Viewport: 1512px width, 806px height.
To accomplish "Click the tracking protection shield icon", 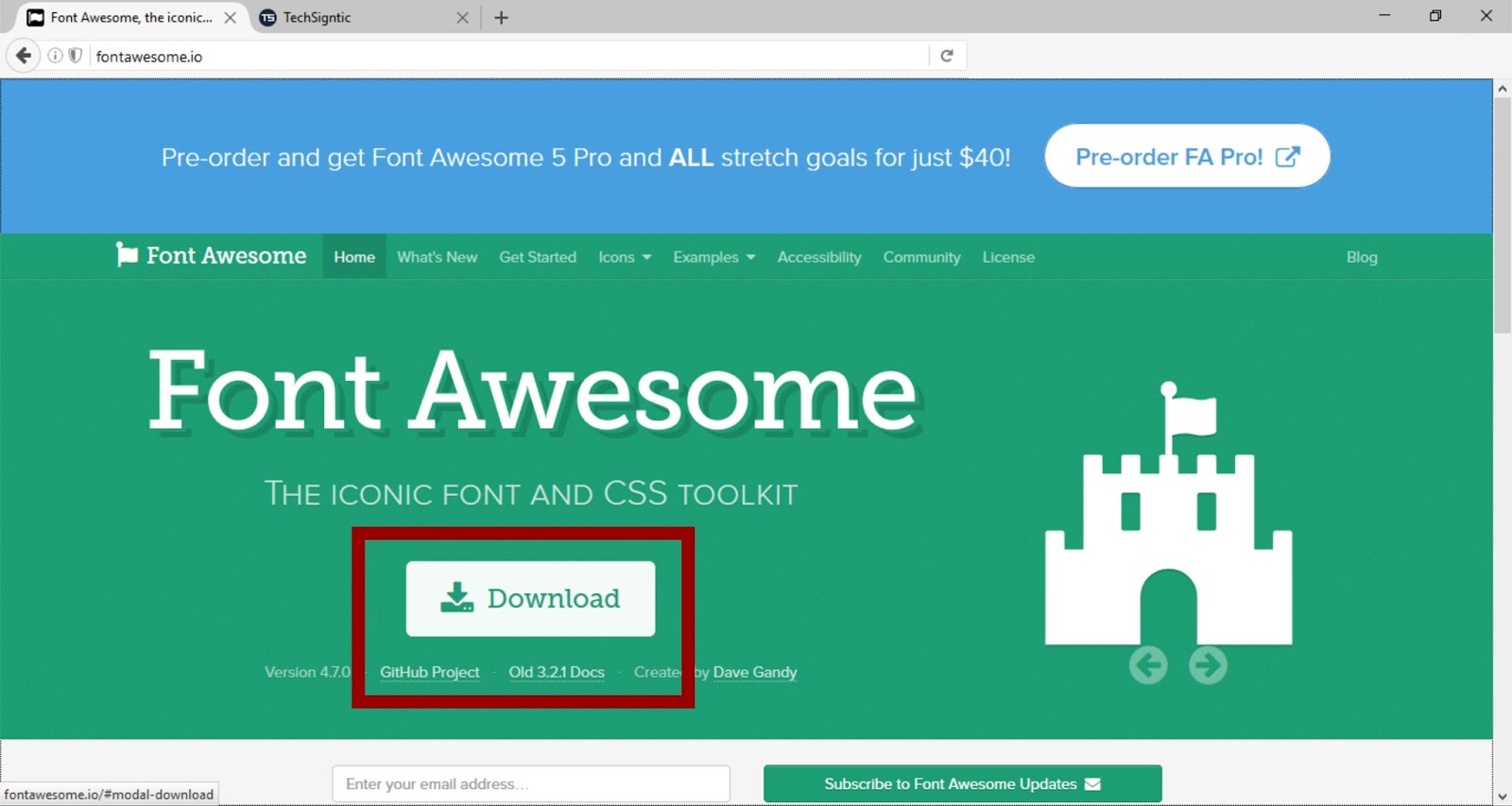I will [x=76, y=56].
